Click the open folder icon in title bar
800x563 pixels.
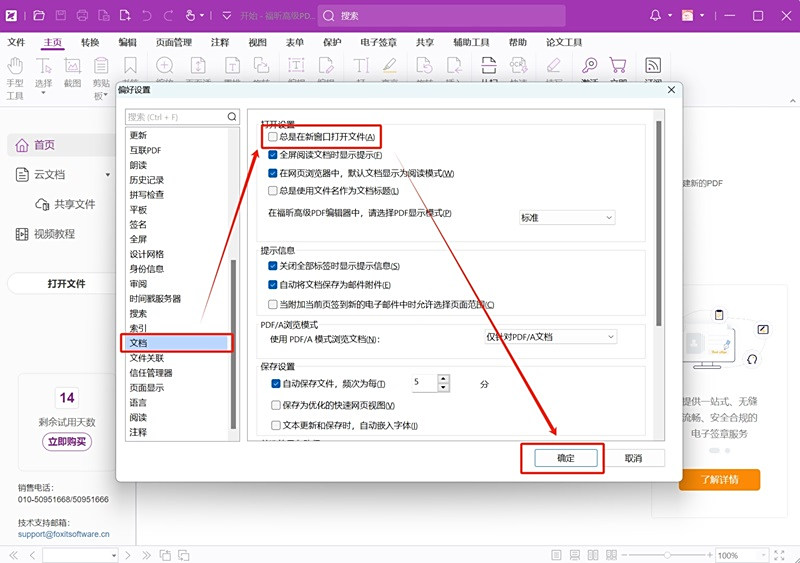click(x=39, y=16)
